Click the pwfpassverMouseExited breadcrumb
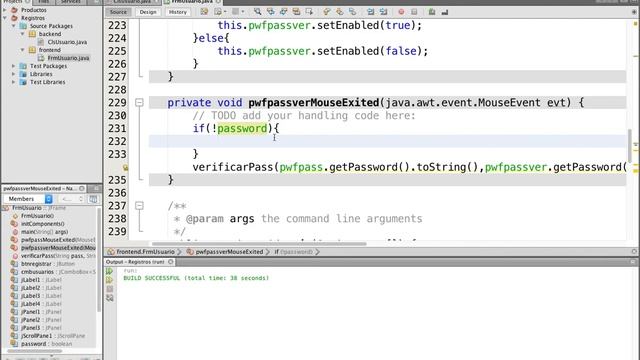Image resolution: width=640 pixels, height=360 pixels. pos(229,252)
